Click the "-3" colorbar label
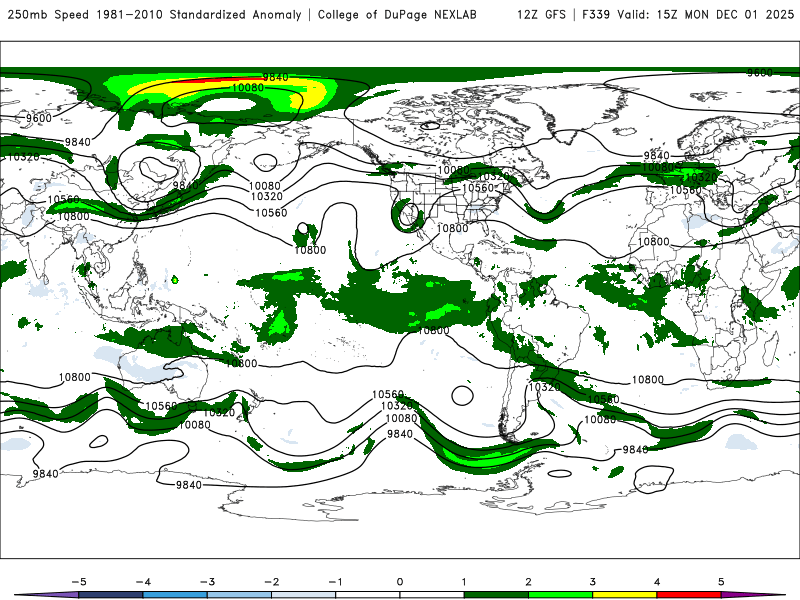The image size is (800, 600). (207, 582)
